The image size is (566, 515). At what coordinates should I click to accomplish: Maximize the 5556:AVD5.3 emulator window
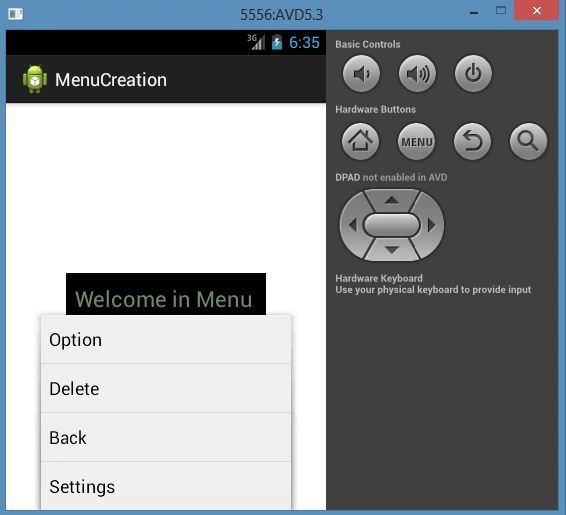pyautogui.click(x=501, y=11)
